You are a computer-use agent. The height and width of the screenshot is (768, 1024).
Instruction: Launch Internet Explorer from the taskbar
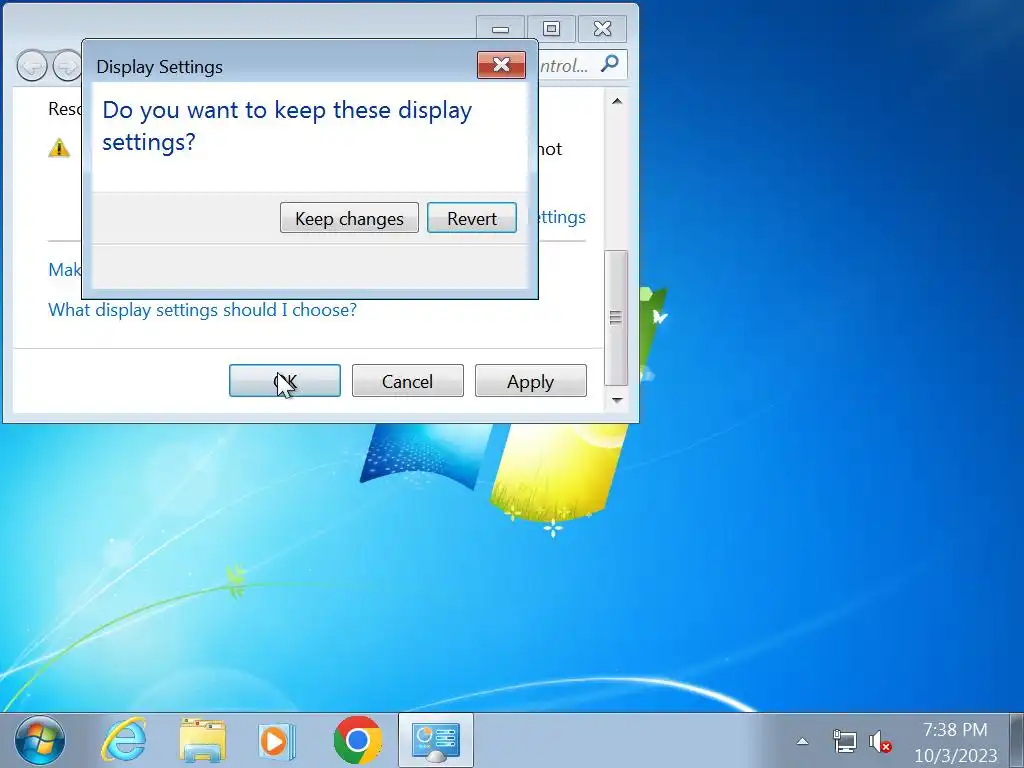[123, 741]
